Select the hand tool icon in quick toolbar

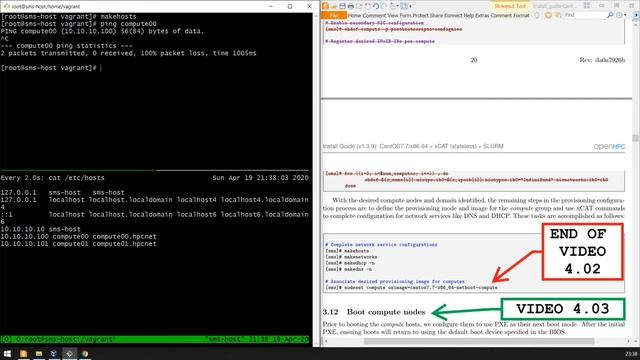click(x=392, y=6)
